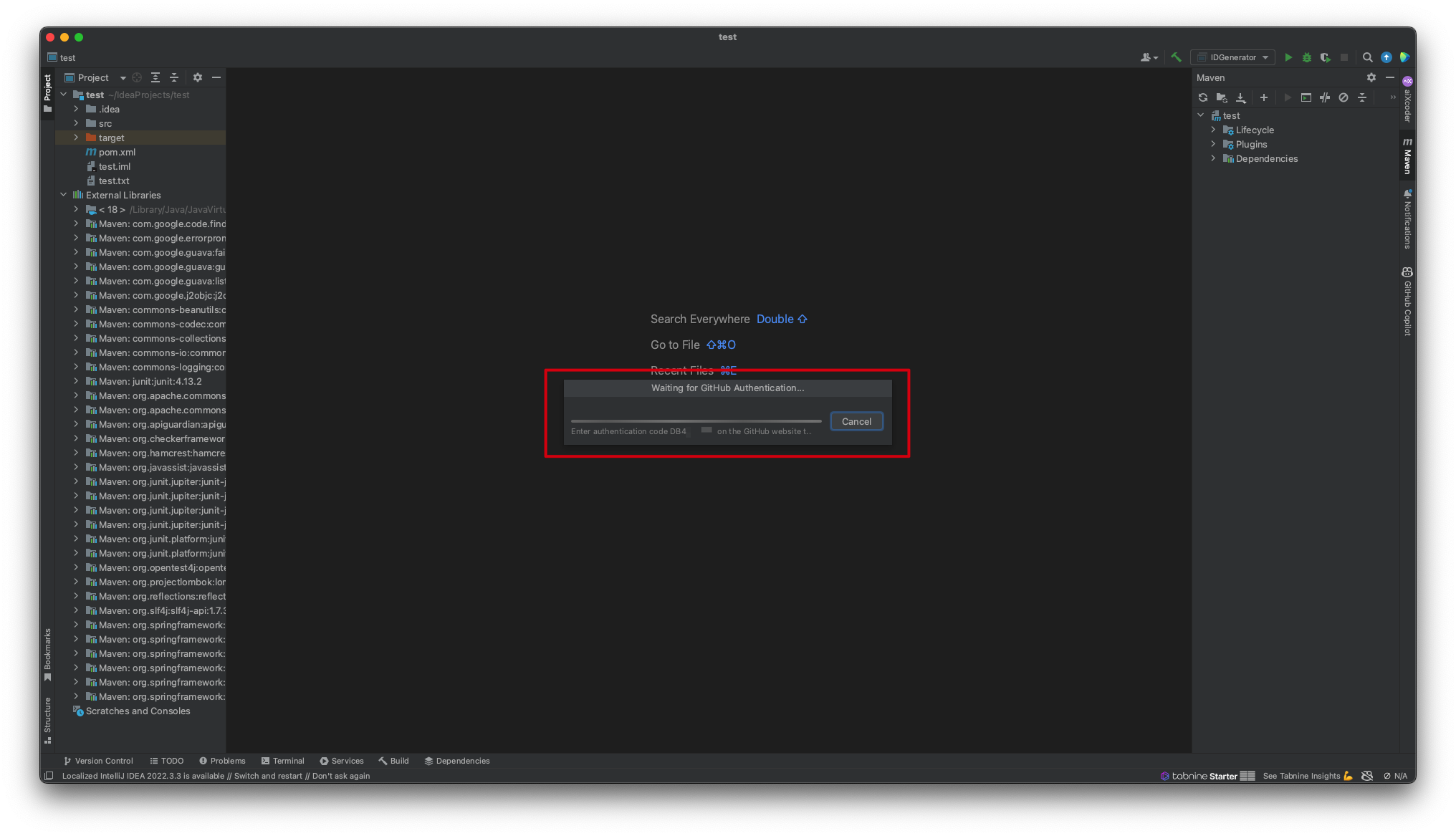Open the Terminal tool window tab
The image size is (1456, 836).
coord(283,761)
